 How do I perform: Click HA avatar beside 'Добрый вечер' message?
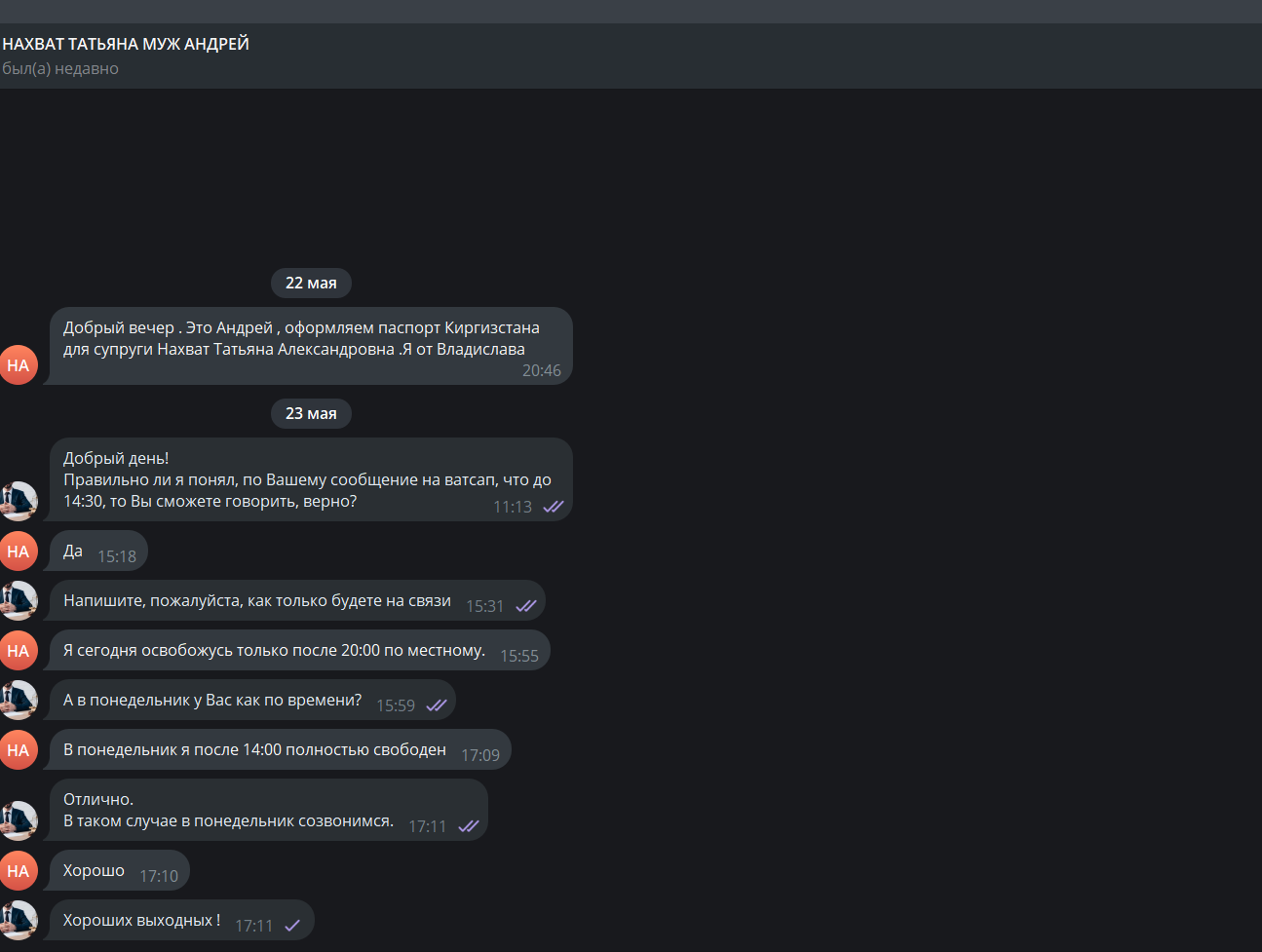tap(19, 365)
